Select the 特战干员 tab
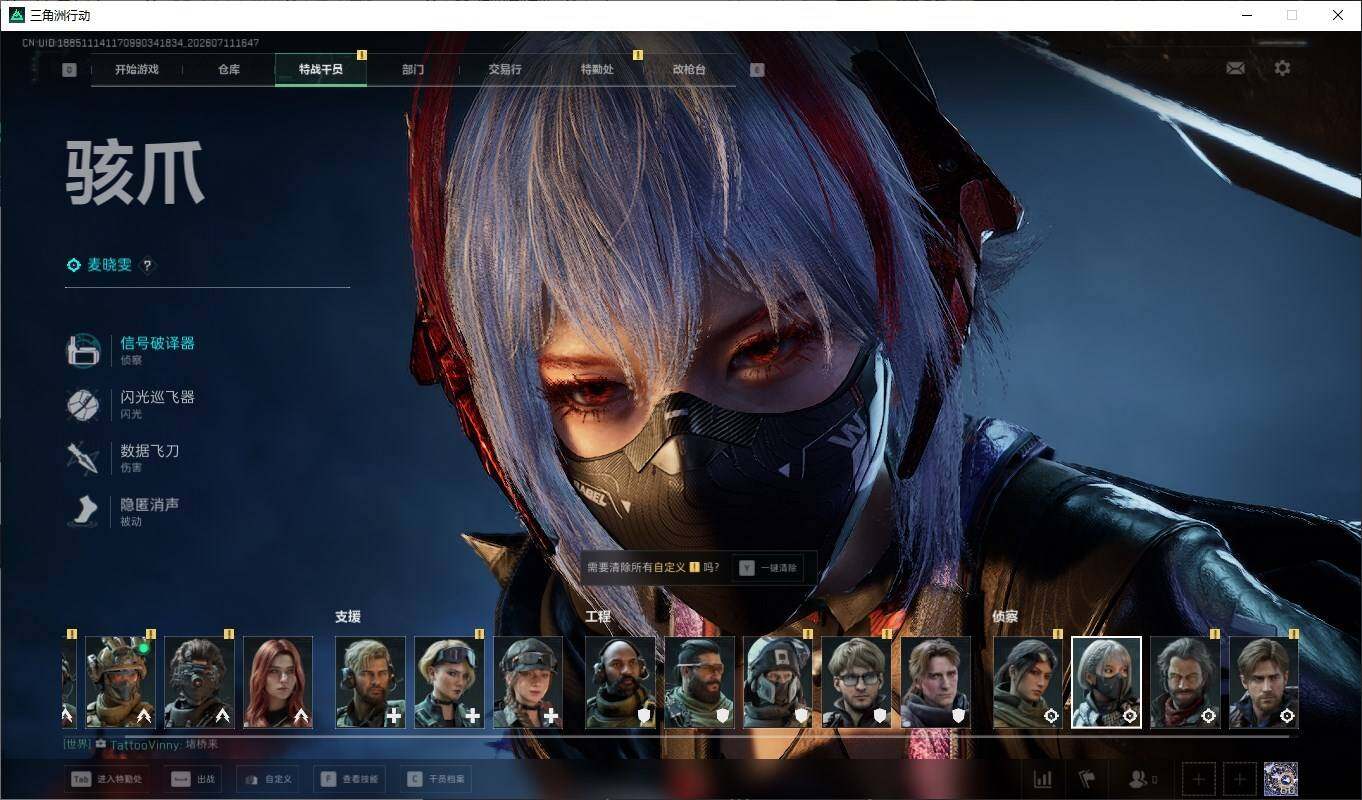The height and width of the screenshot is (800, 1362). tap(321, 70)
